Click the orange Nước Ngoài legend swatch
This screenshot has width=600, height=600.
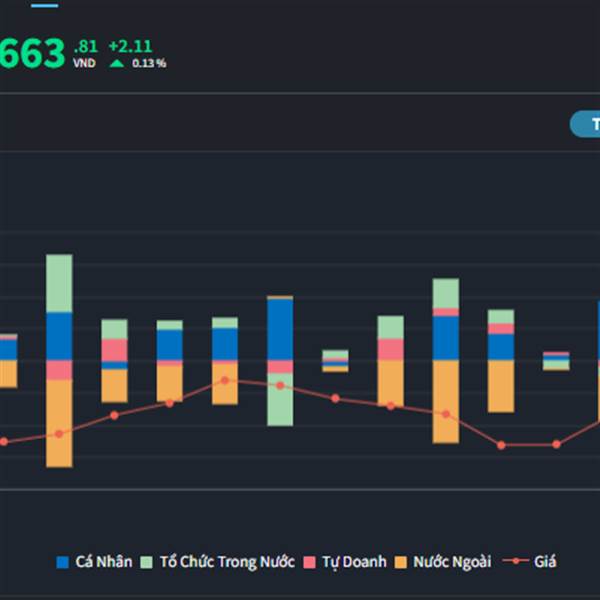point(401,562)
